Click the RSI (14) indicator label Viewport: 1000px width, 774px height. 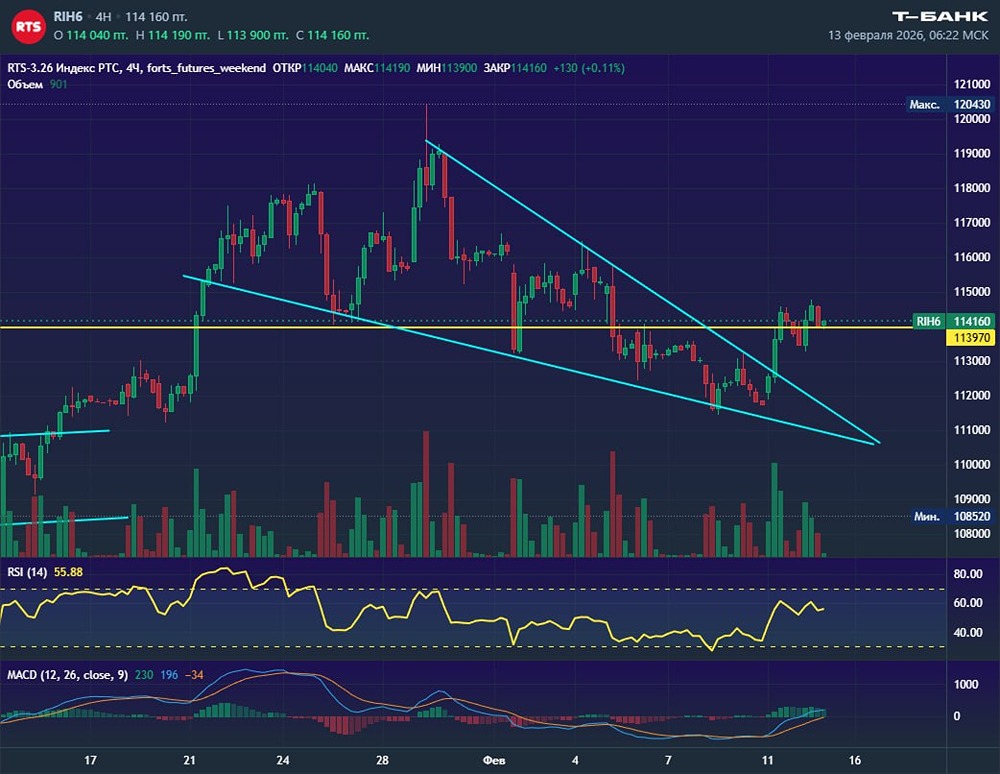coord(27,572)
